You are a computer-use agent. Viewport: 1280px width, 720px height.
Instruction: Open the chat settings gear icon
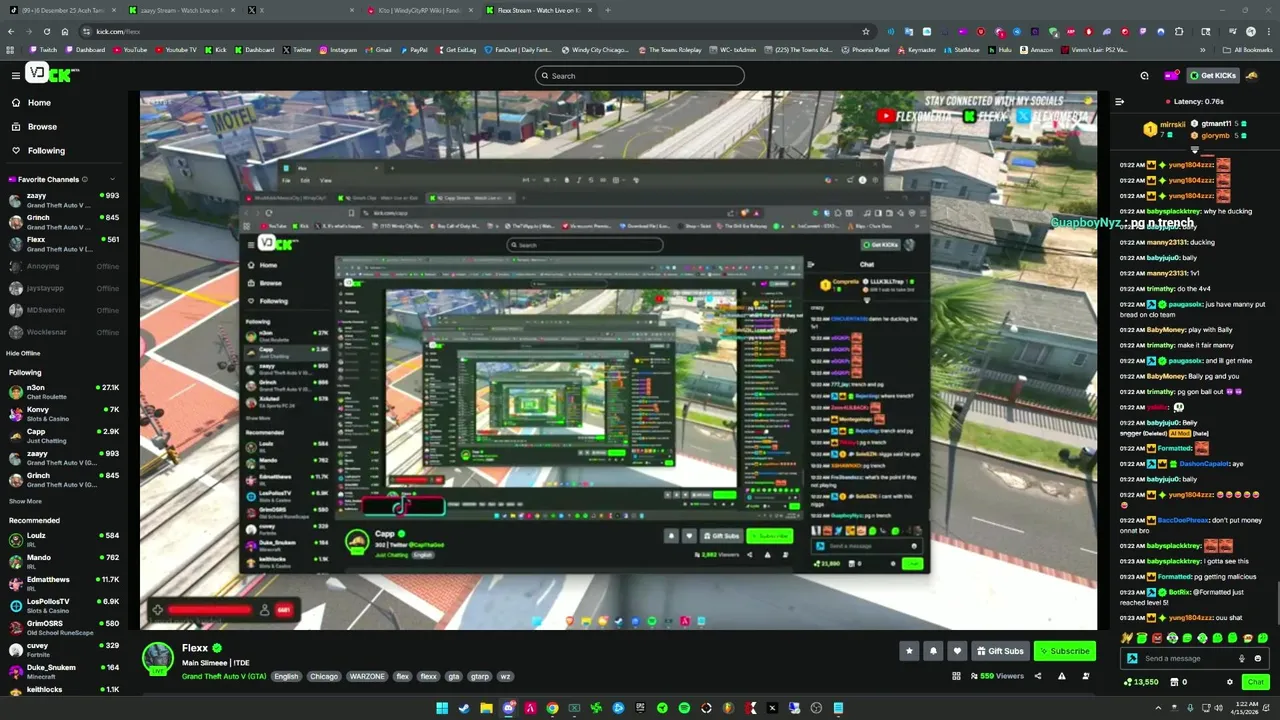click(1230, 682)
